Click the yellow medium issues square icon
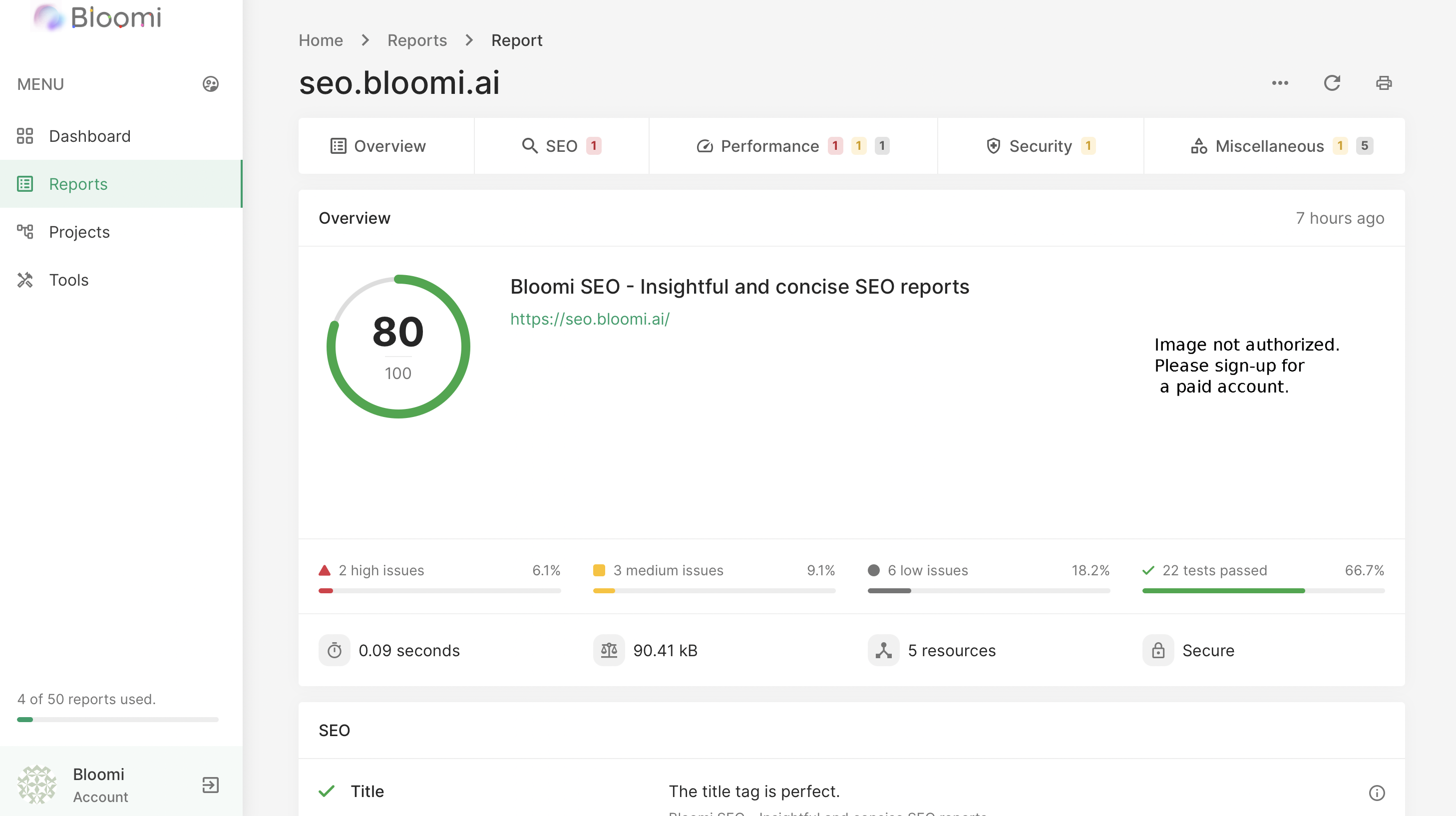Screen dimensions: 1456x816 tap(599, 570)
